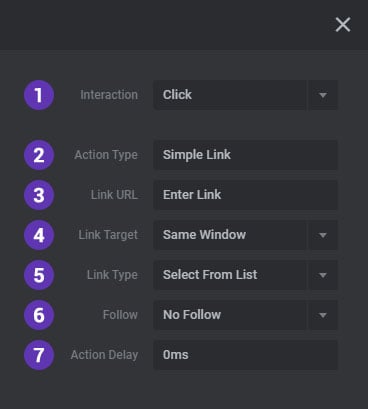Click the Select From List field
Image resolution: width=368 pixels, height=409 pixels.
(x=230, y=275)
